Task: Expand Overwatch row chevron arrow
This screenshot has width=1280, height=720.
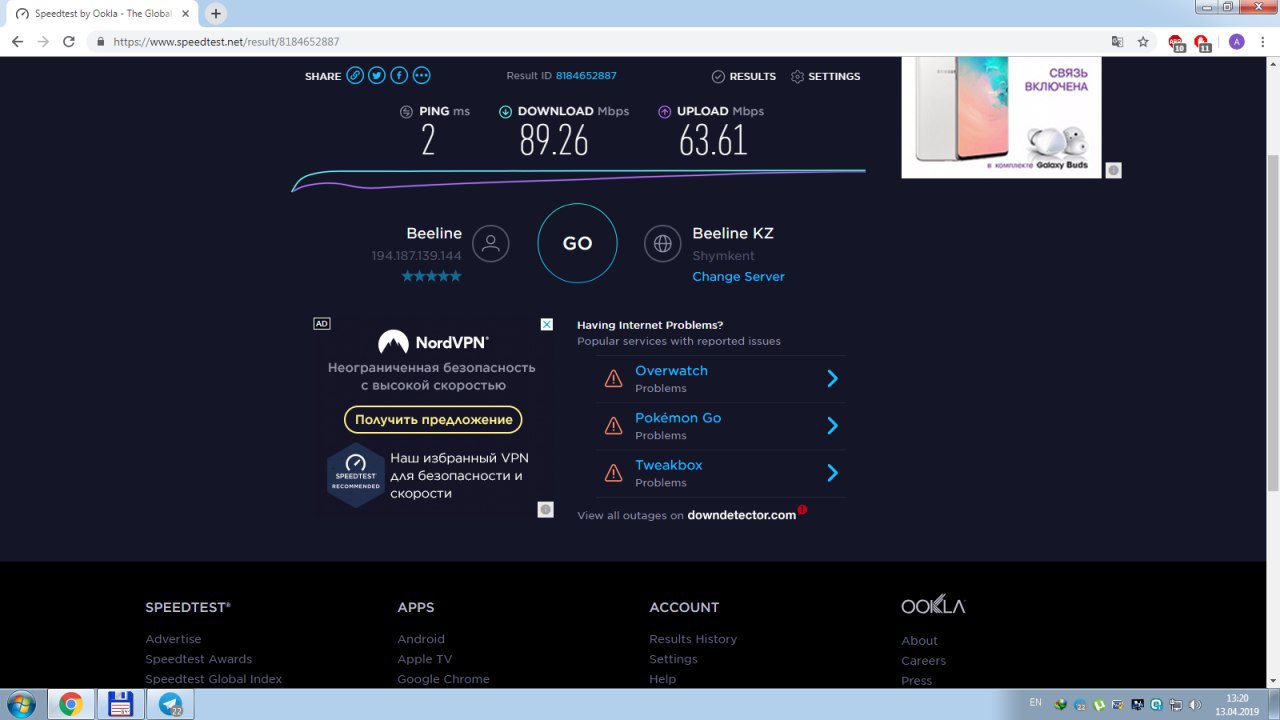Action: tap(832, 378)
